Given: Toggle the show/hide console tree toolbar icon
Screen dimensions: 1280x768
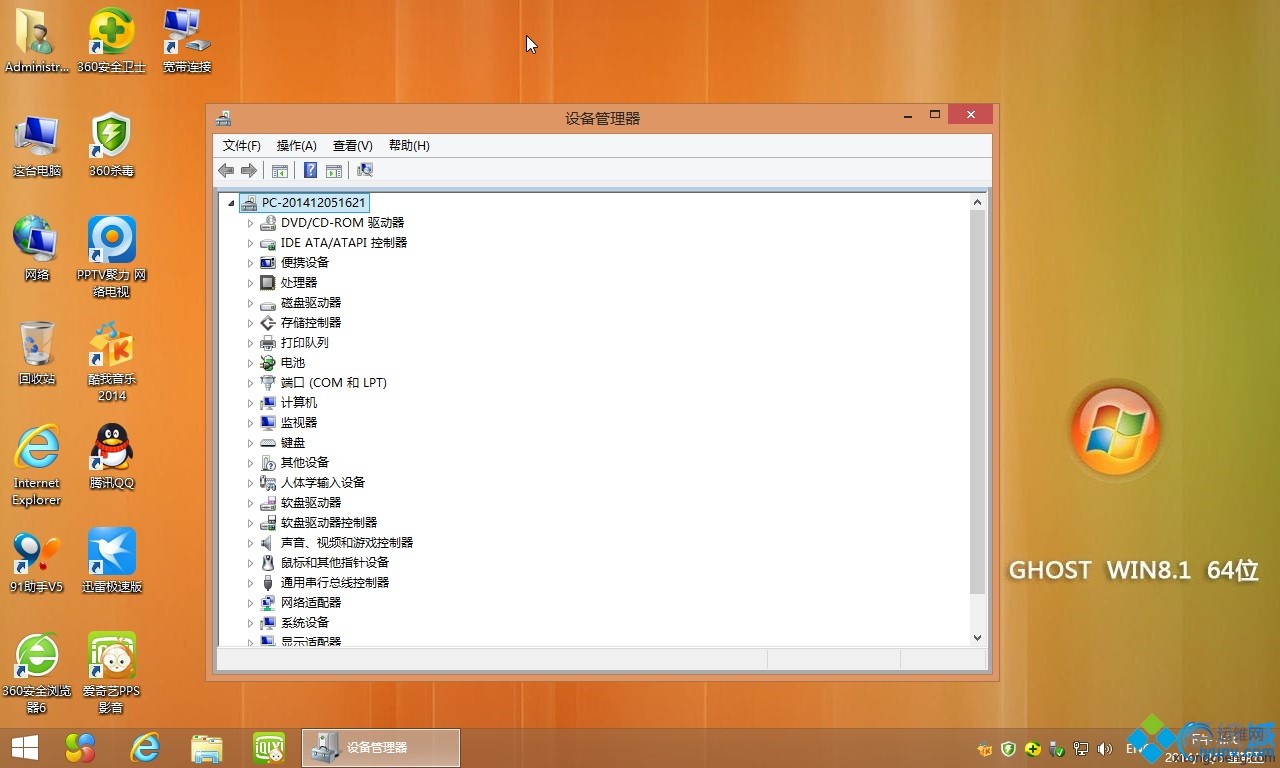Looking at the screenshot, I should coord(280,171).
